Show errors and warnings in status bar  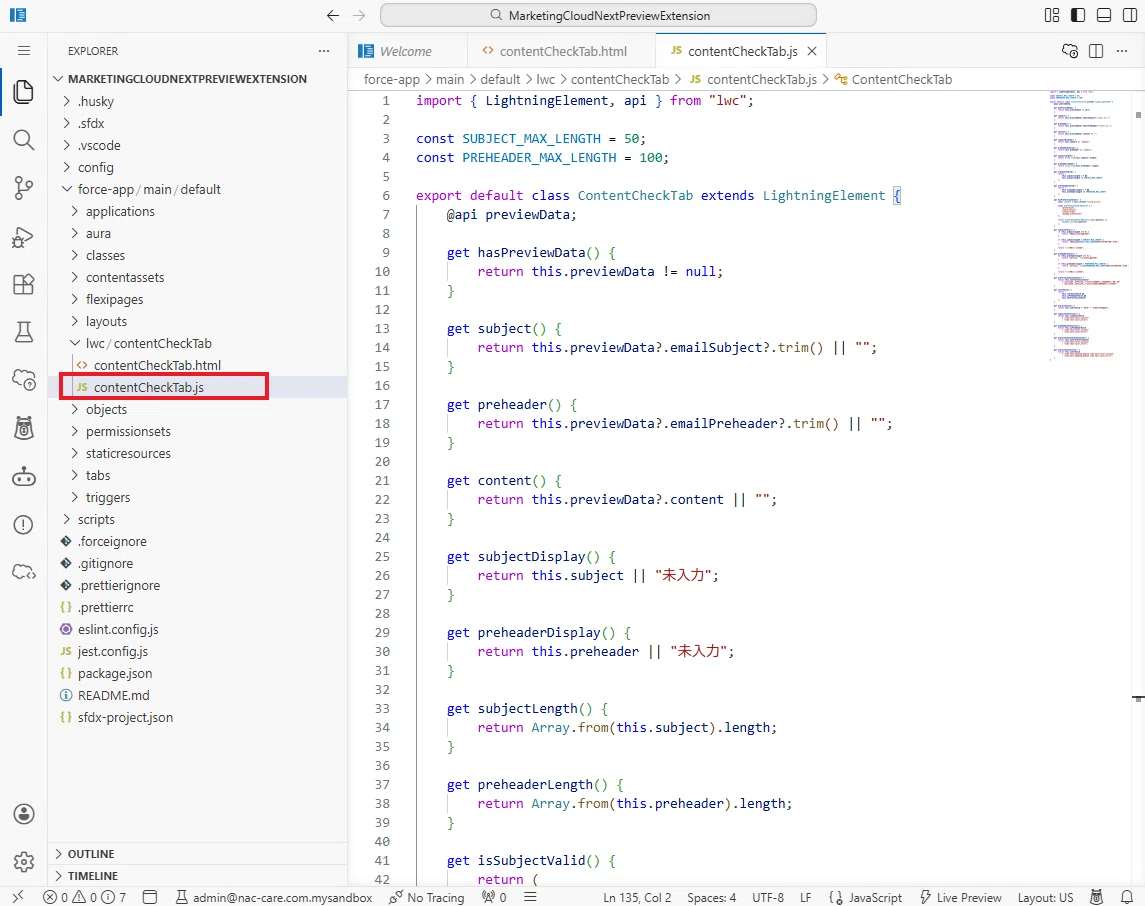click(84, 897)
